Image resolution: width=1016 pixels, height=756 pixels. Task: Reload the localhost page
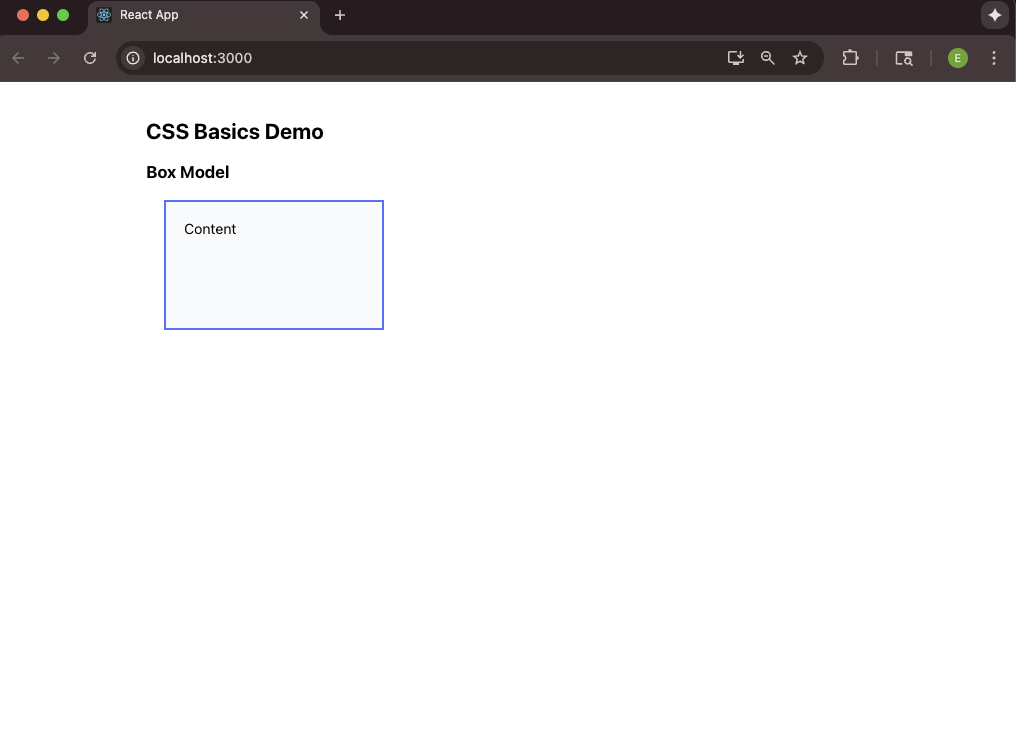coord(90,58)
